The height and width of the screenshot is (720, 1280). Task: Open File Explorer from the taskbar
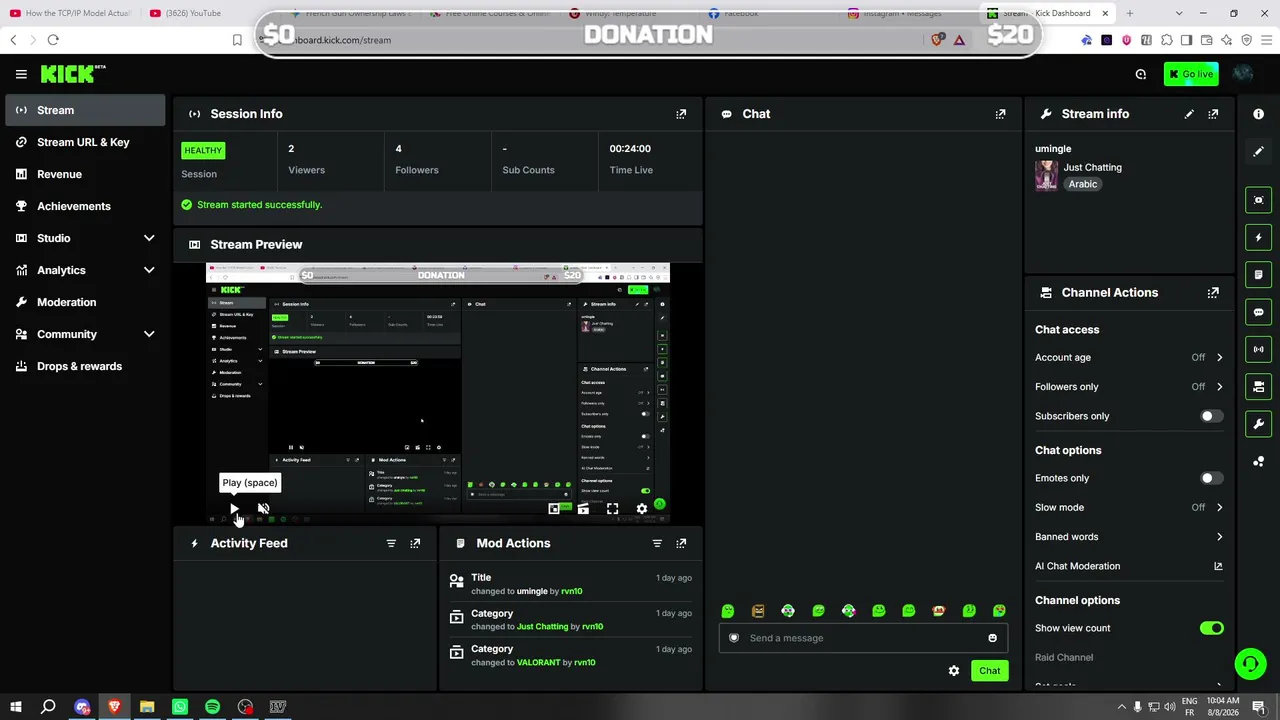147,707
